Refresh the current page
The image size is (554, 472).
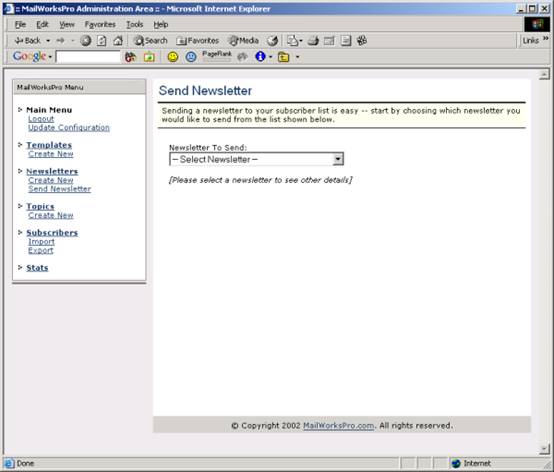tap(102, 41)
